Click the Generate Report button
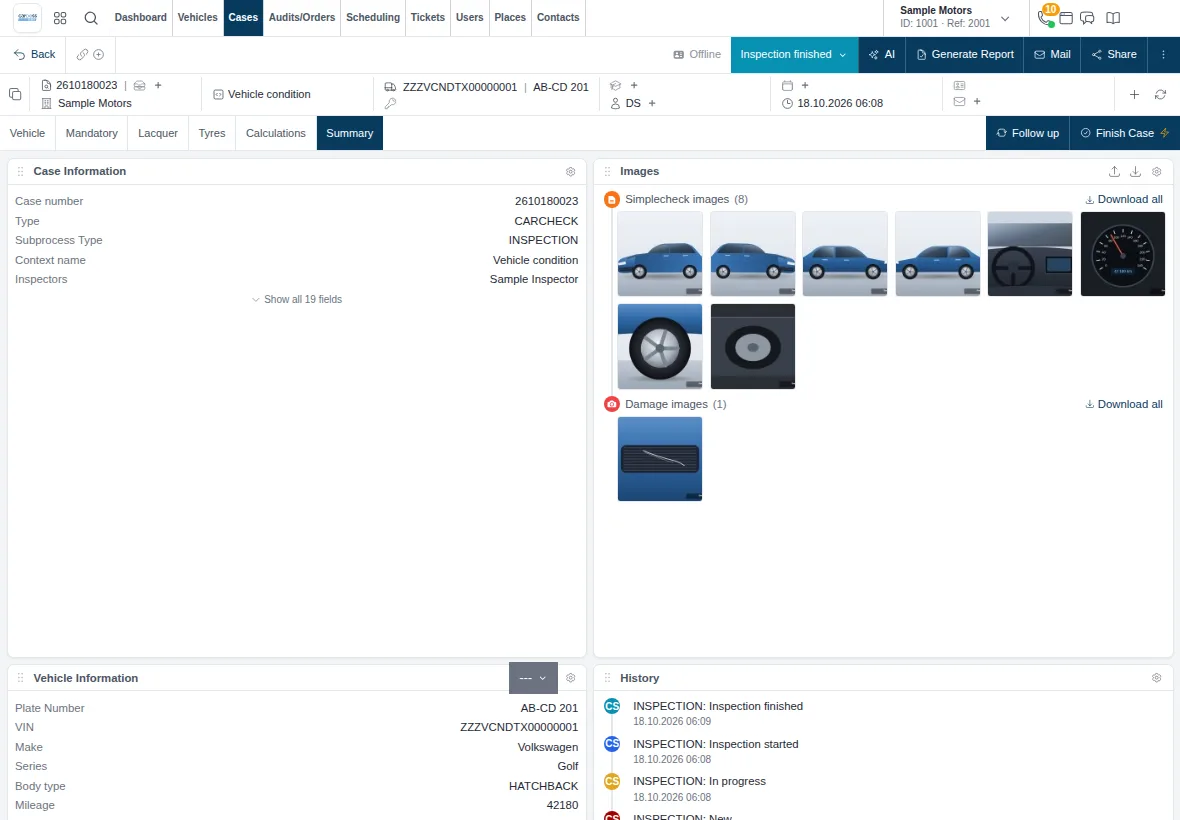Screen dimensions: 1180x820 click(x=965, y=54)
